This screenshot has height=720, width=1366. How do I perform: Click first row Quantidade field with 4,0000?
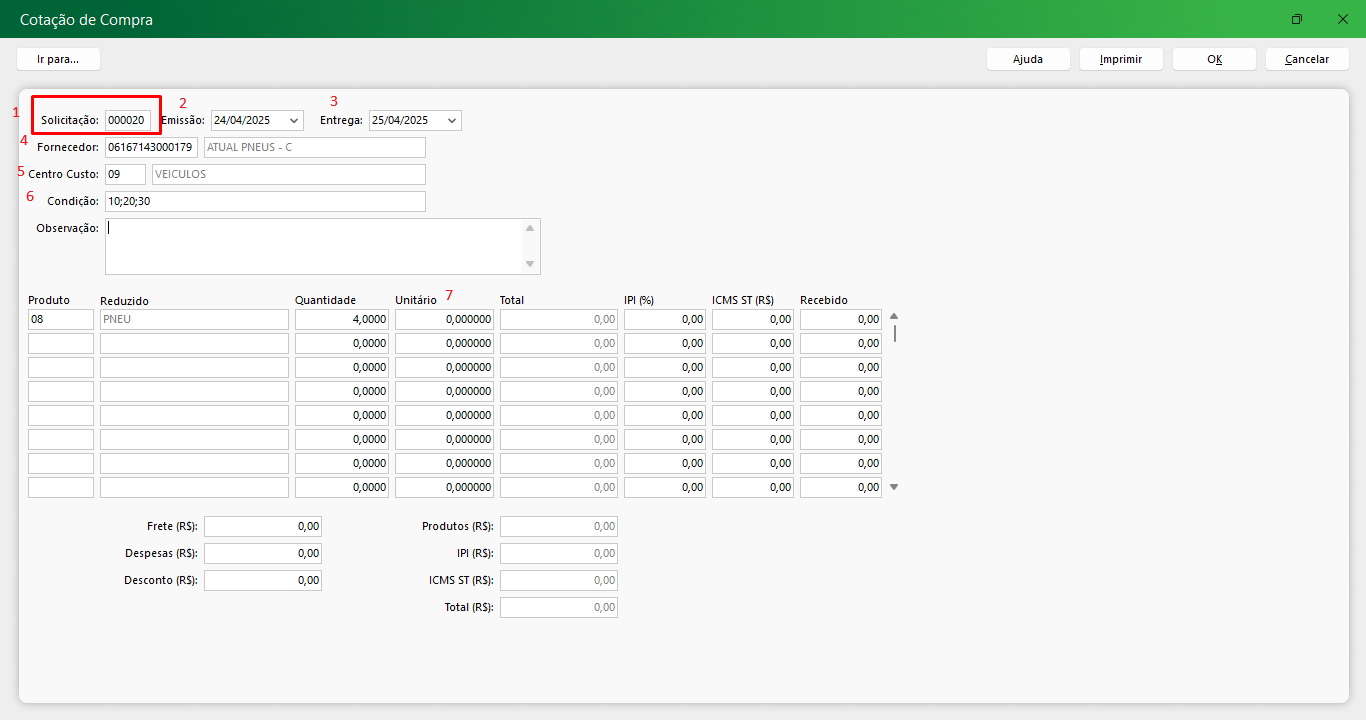341,319
